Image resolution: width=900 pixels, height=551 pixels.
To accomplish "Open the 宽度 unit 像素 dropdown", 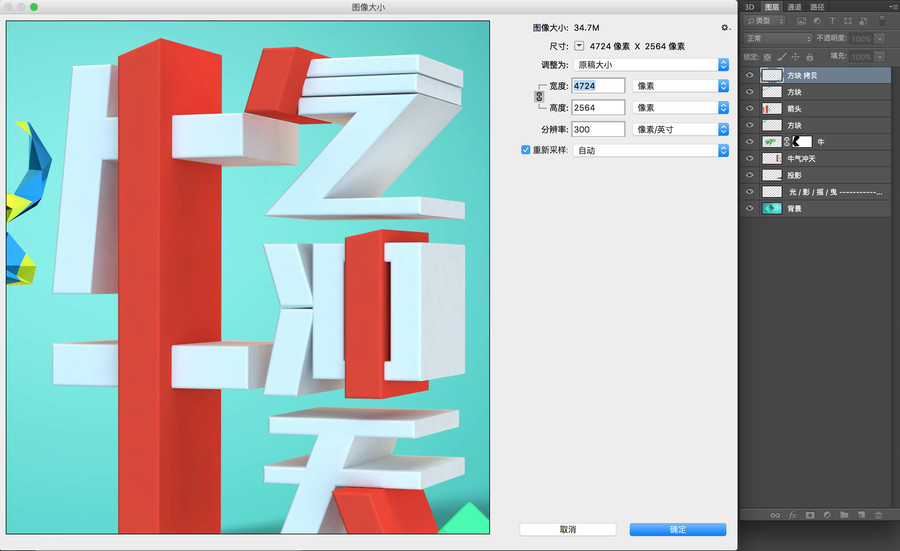I will [680, 86].
